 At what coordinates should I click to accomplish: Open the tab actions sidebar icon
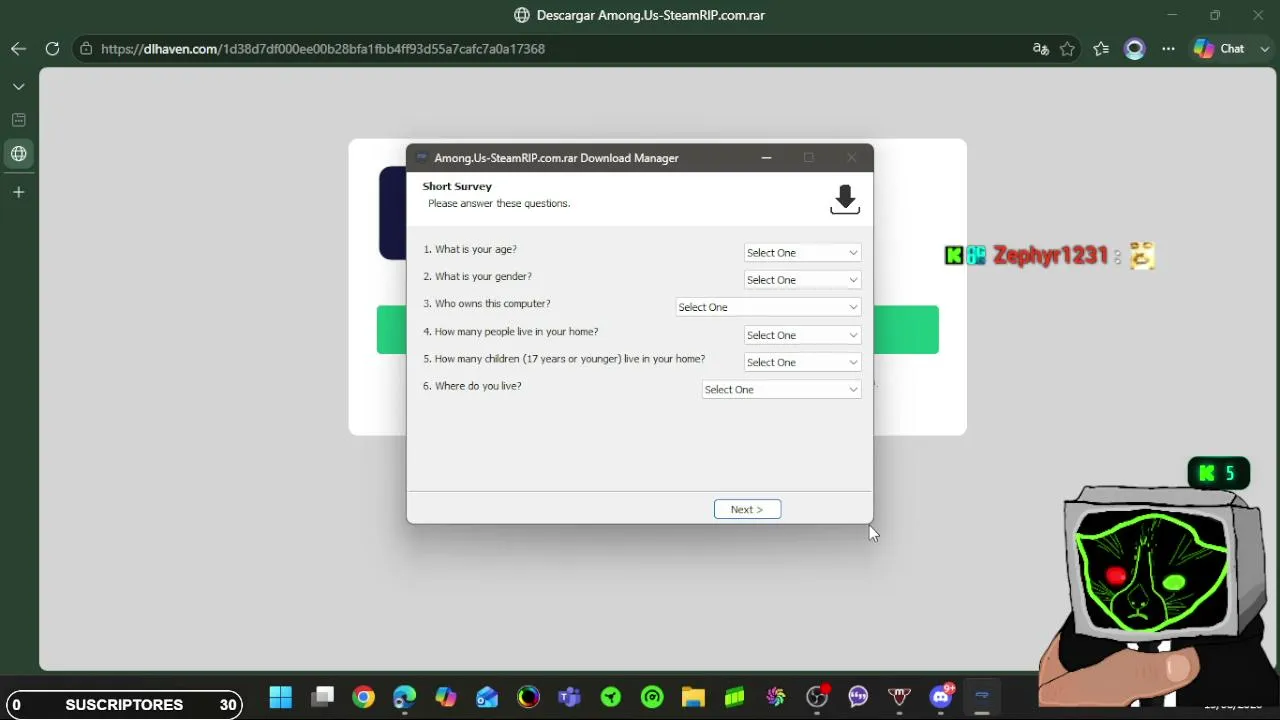pos(19,120)
